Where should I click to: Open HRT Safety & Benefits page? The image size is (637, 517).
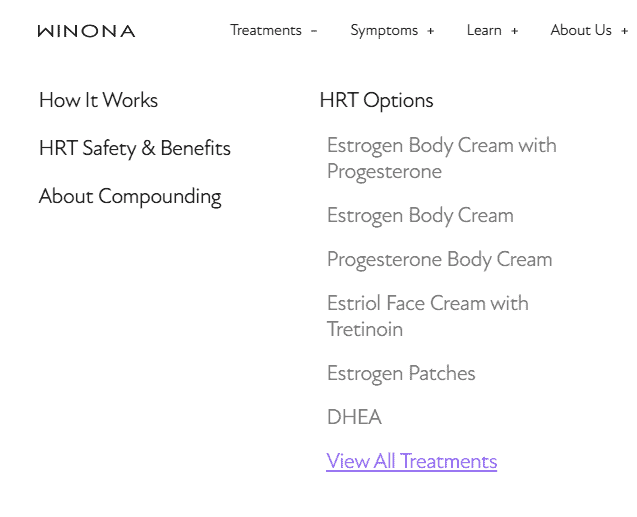point(134,148)
